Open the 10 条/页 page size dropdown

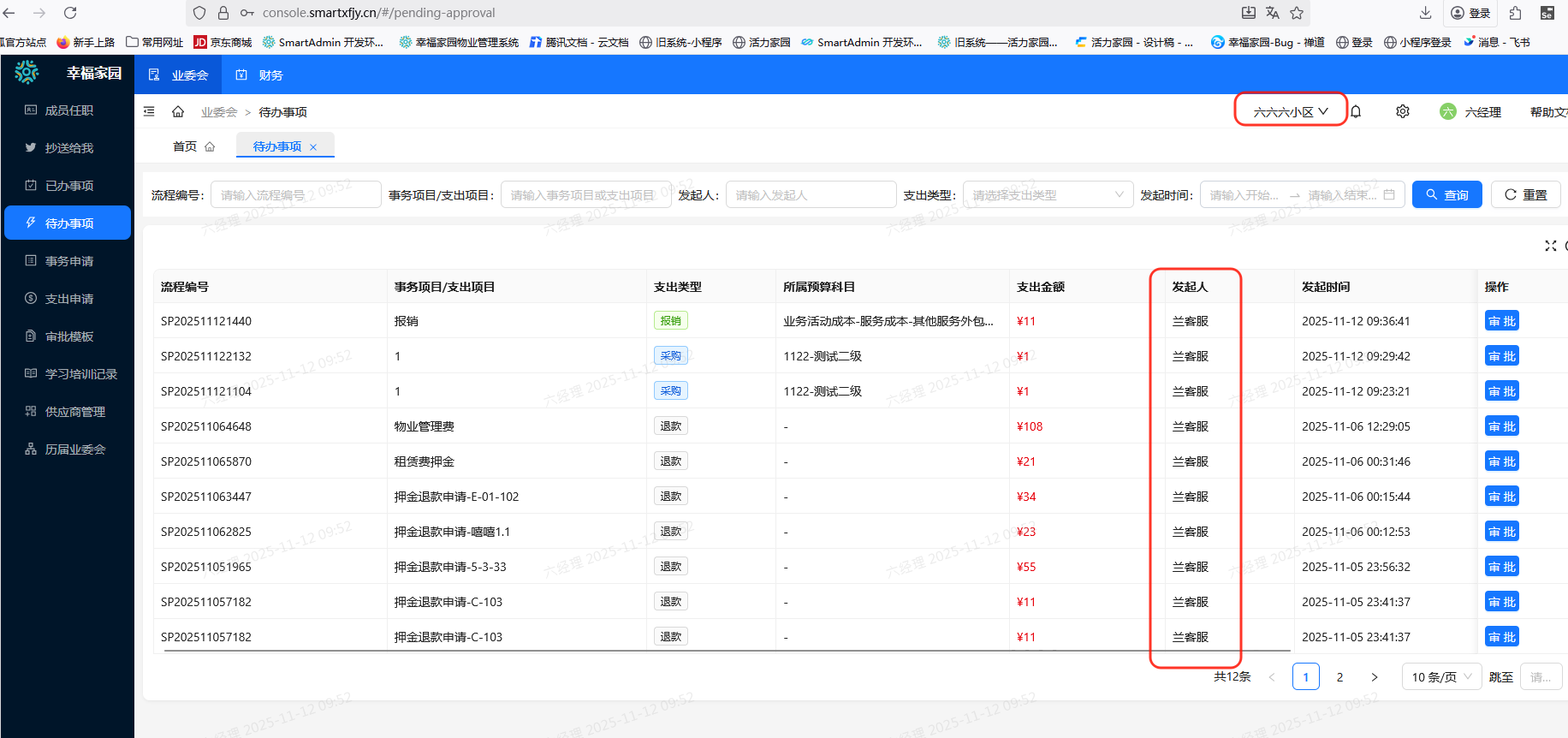pos(1441,677)
